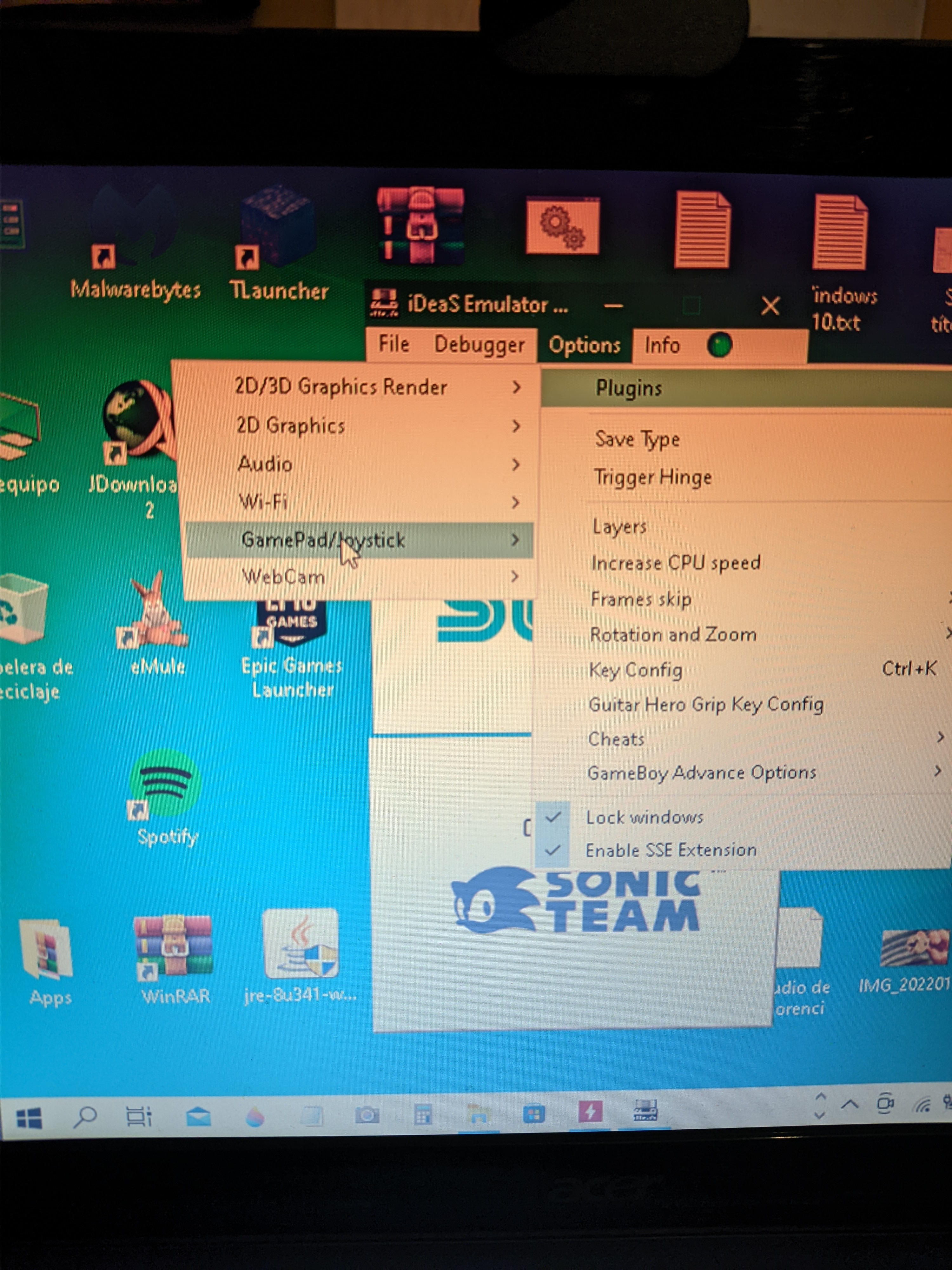
Task: Click the taskbar toolbar scroll arrows
Action: click(x=821, y=1105)
